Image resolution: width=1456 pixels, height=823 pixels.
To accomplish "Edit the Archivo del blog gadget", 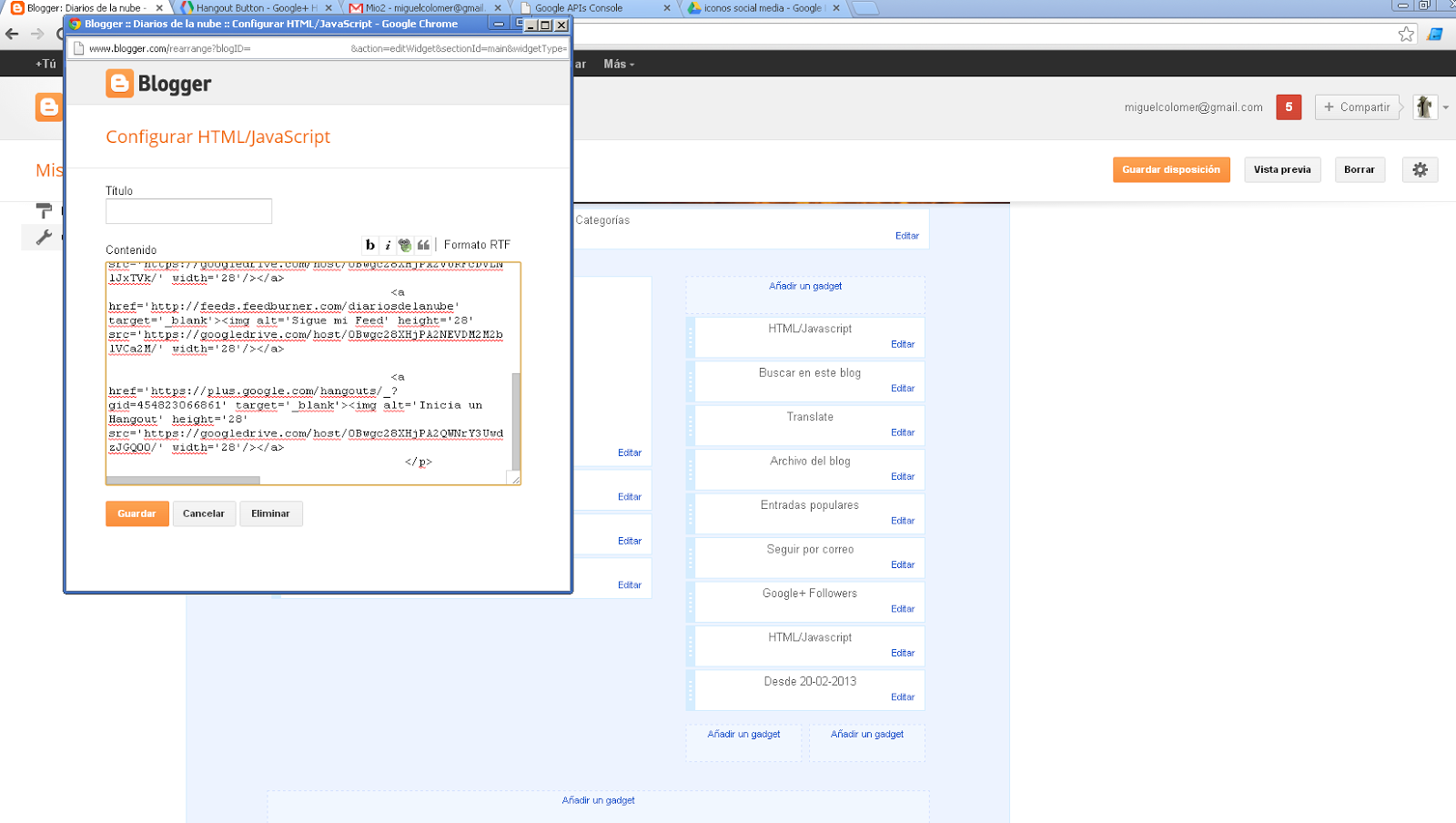I will pos(902,477).
